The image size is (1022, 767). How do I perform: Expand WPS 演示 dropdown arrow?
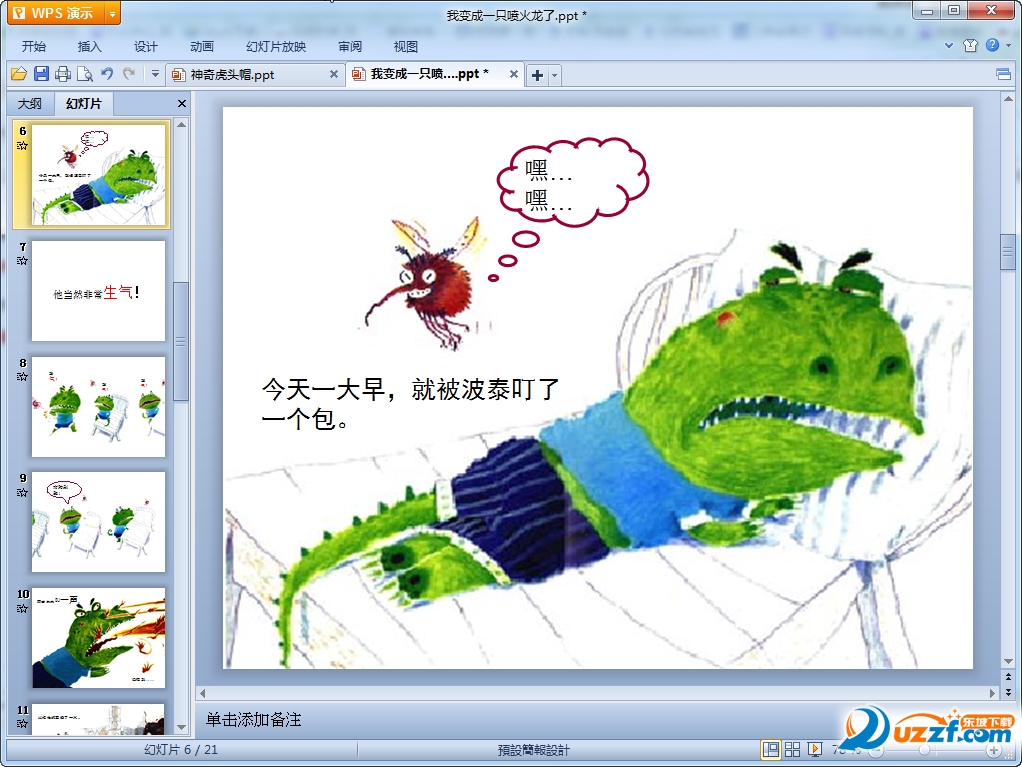pyautogui.click(x=112, y=13)
